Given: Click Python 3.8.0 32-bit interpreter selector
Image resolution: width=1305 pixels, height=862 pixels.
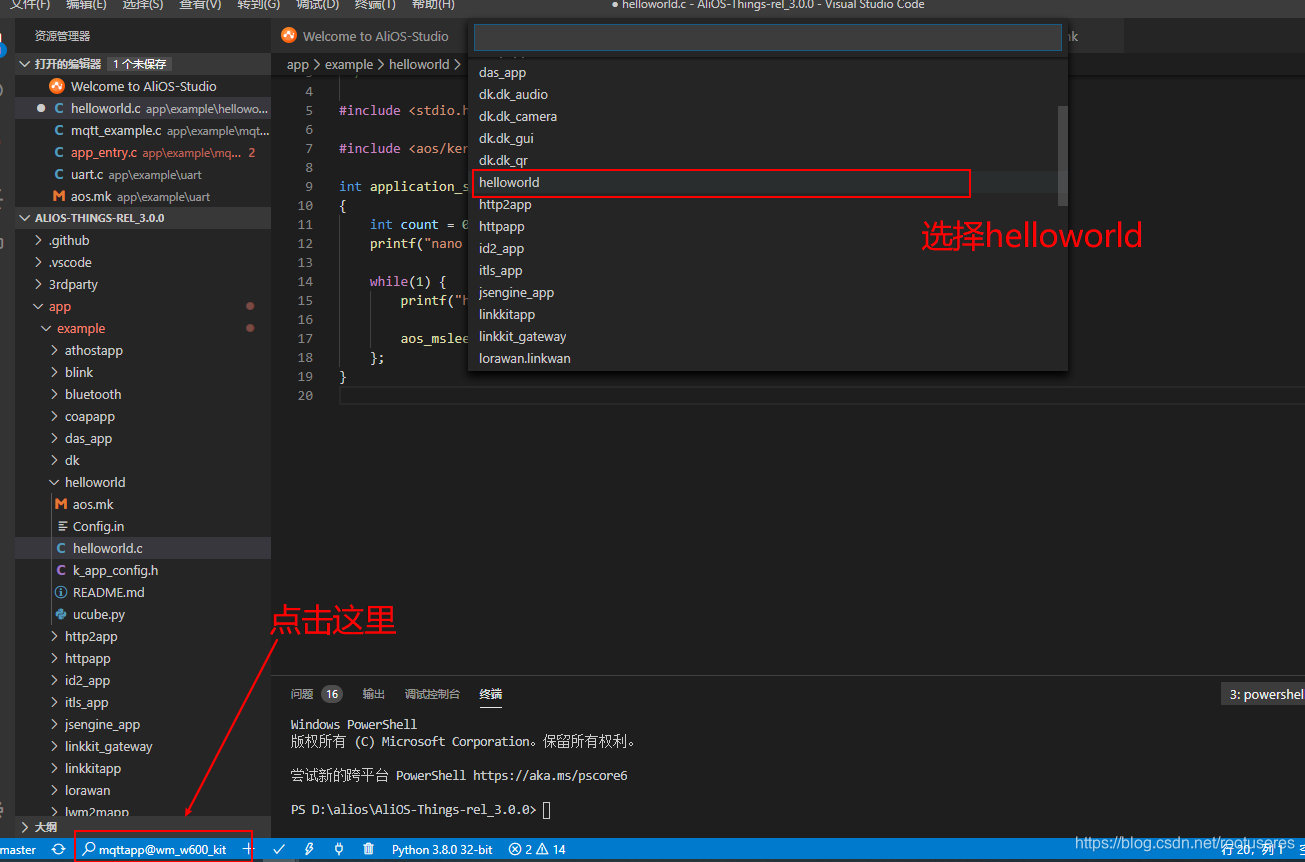Looking at the screenshot, I should 442,849.
